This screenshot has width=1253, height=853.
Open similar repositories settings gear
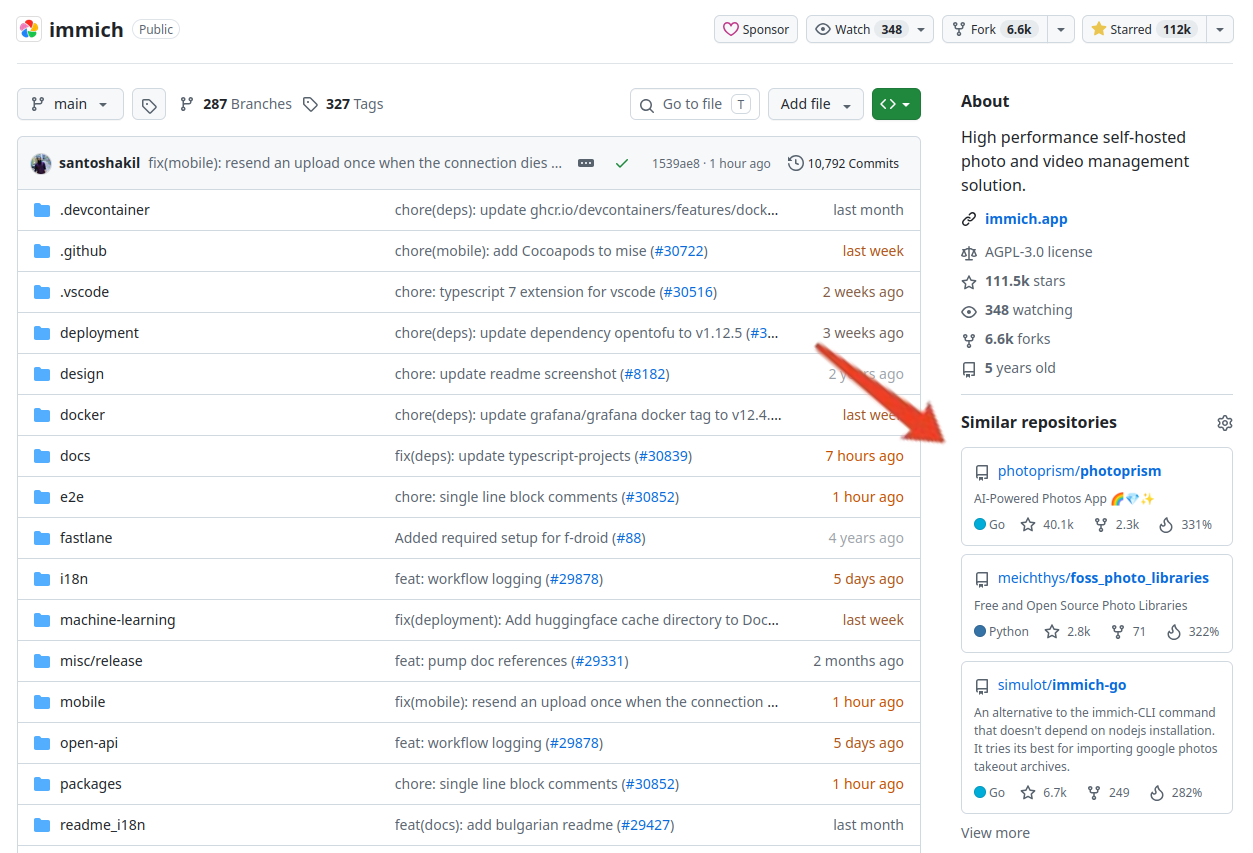[1225, 423]
